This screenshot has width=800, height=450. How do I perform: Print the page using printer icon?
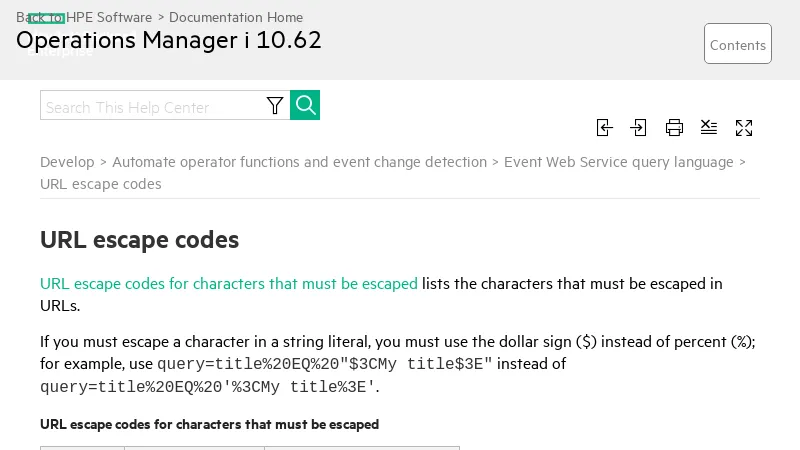coord(674,127)
